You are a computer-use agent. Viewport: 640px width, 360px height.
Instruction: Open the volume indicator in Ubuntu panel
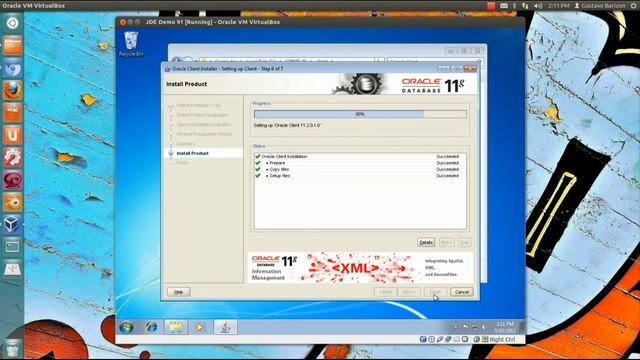point(538,6)
